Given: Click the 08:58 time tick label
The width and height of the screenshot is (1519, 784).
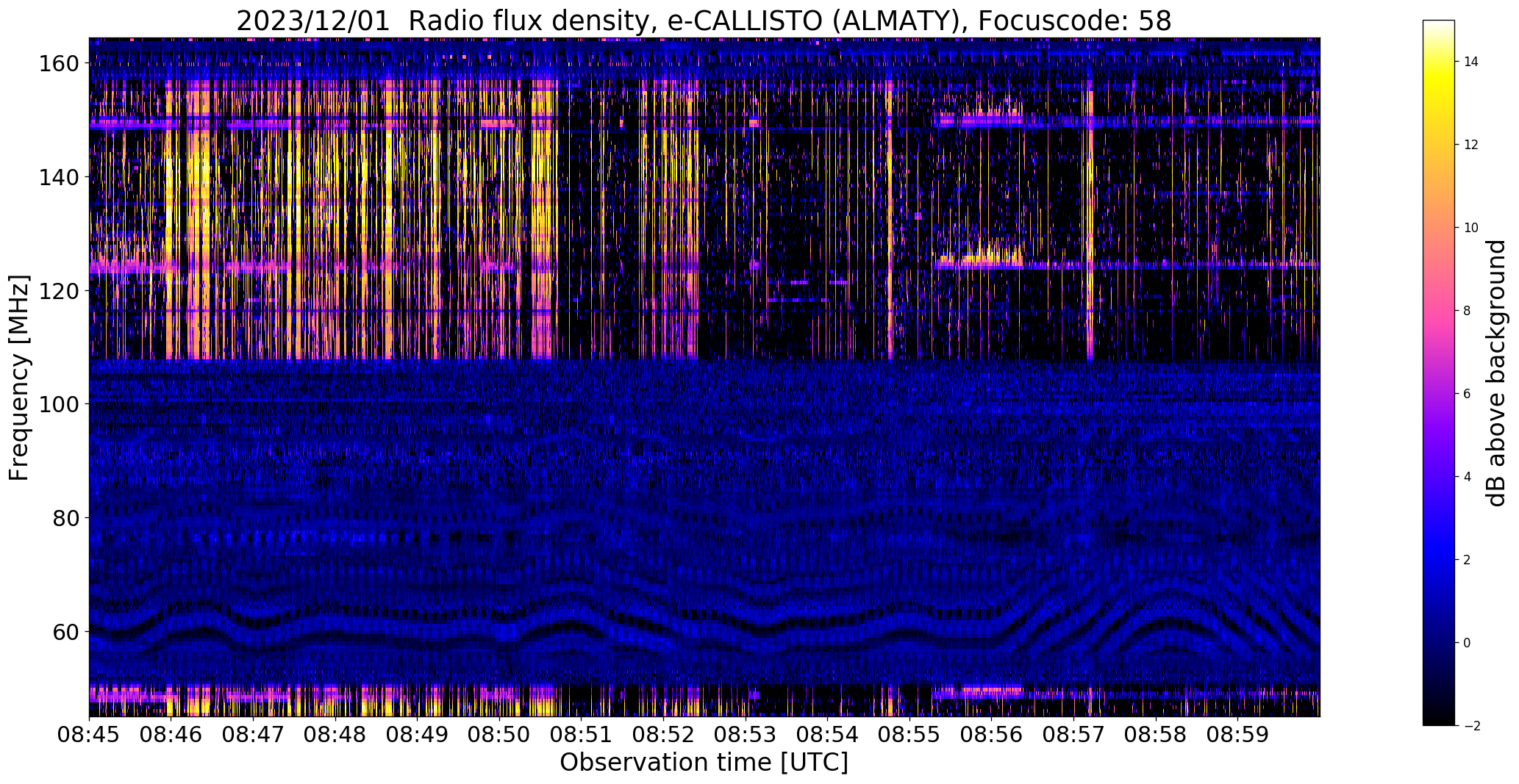Looking at the screenshot, I should tap(1156, 734).
